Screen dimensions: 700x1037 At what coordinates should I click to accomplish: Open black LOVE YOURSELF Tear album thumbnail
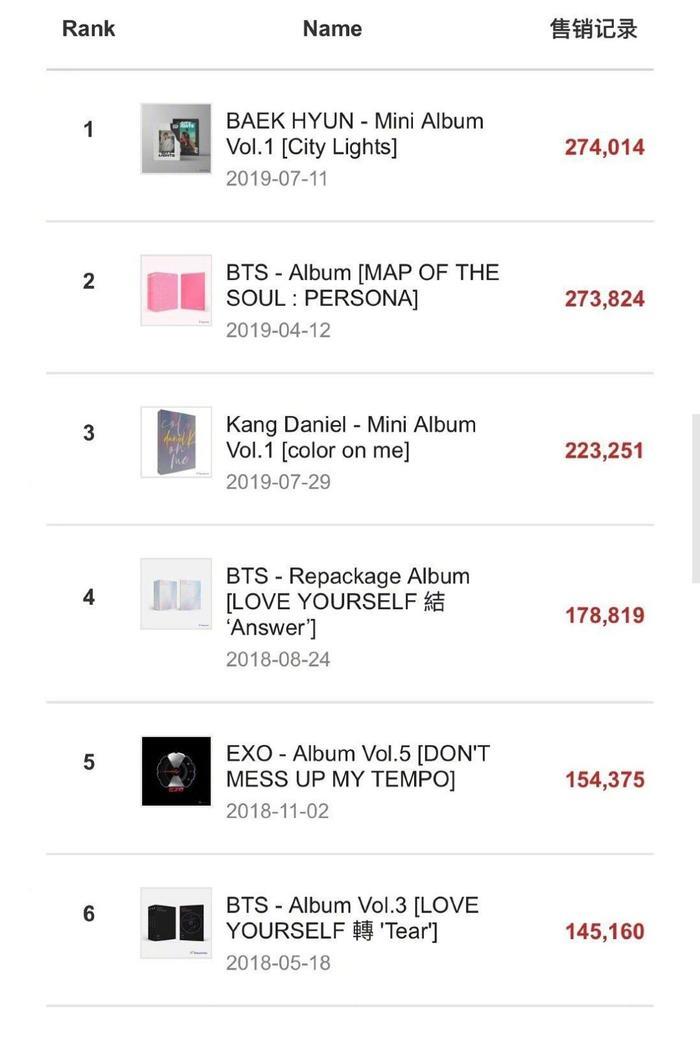tap(176, 922)
